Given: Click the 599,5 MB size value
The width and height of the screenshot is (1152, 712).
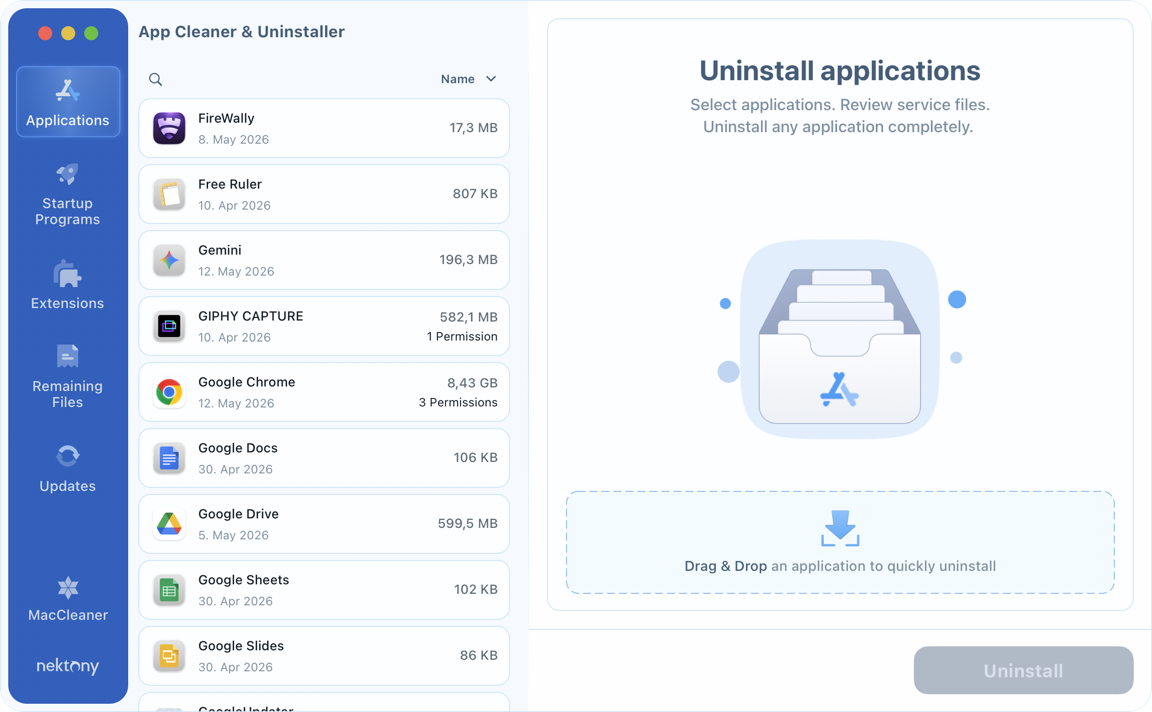Looking at the screenshot, I should 468,524.
